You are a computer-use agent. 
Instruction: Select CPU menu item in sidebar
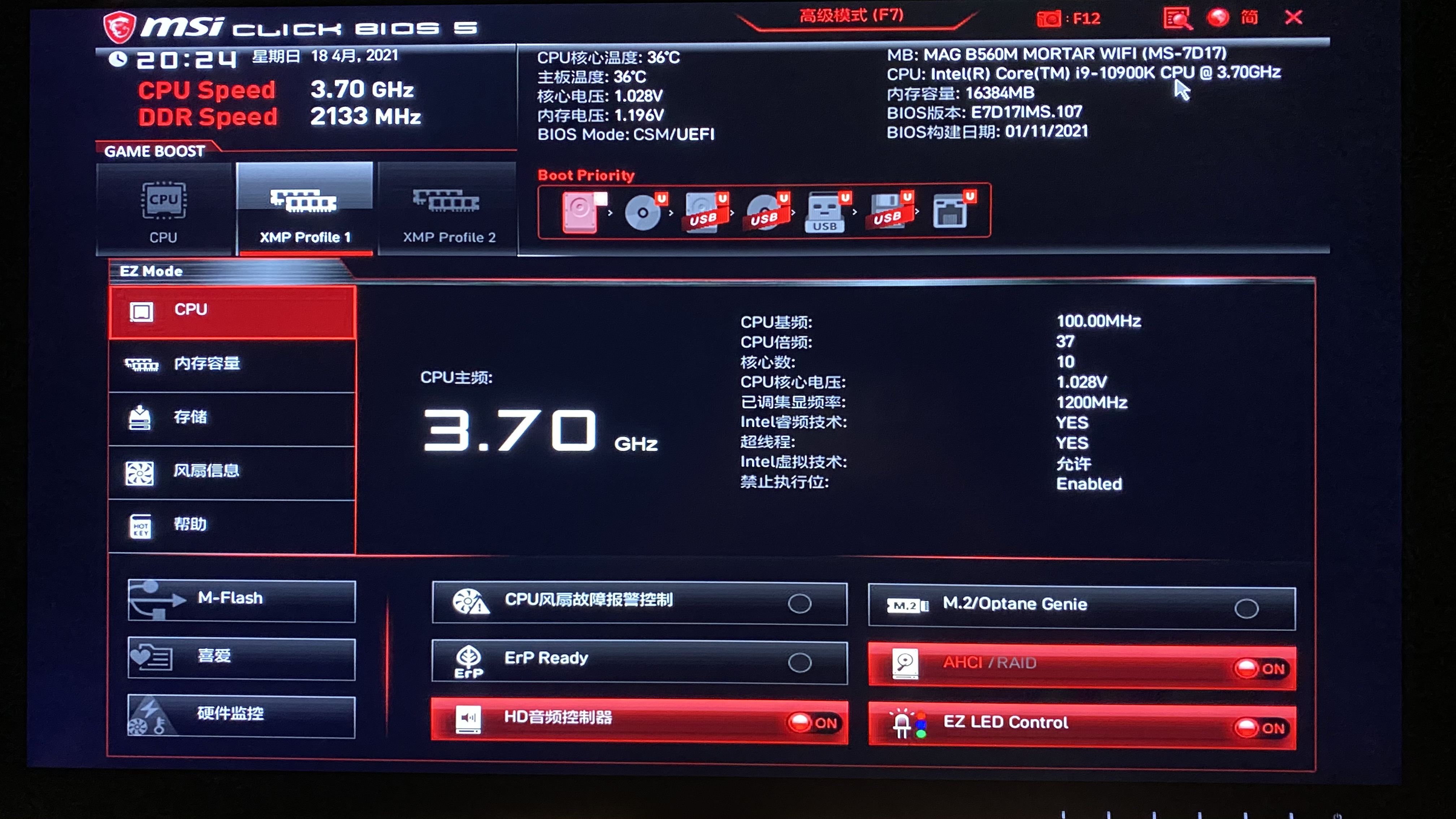coord(233,309)
